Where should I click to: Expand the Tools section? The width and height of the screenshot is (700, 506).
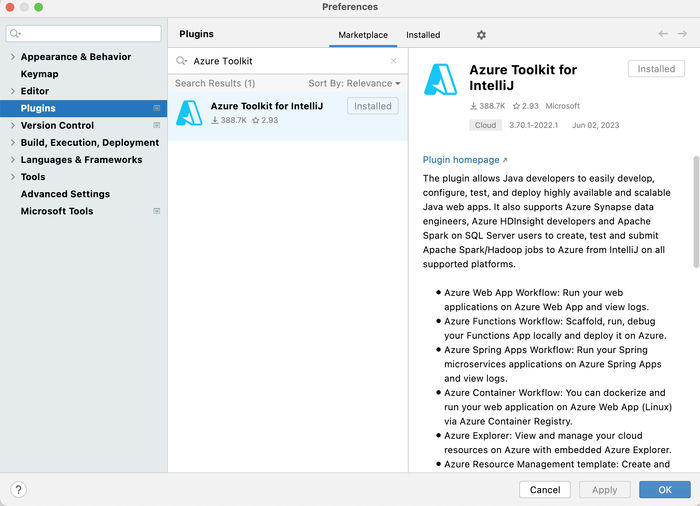(x=12, y=177)
